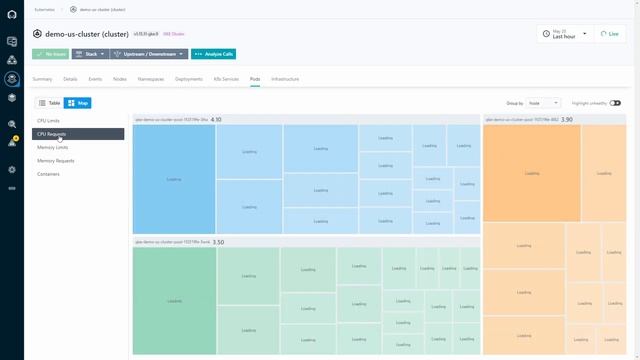The width and height of the screenshot is (640, 360).
Task: Click the green No Issues button
Action: 51,54
